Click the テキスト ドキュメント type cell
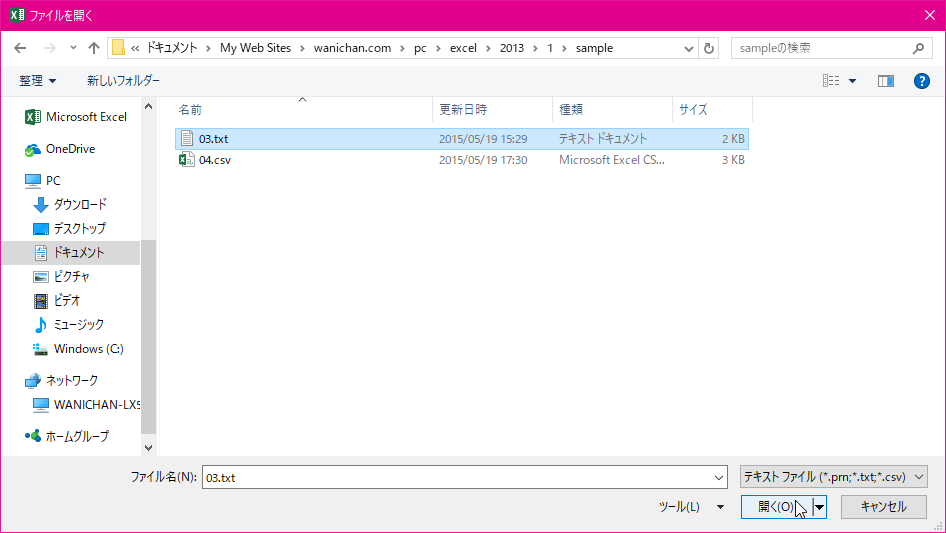This screenshot has height=533, width=946. tap(603, 139)
